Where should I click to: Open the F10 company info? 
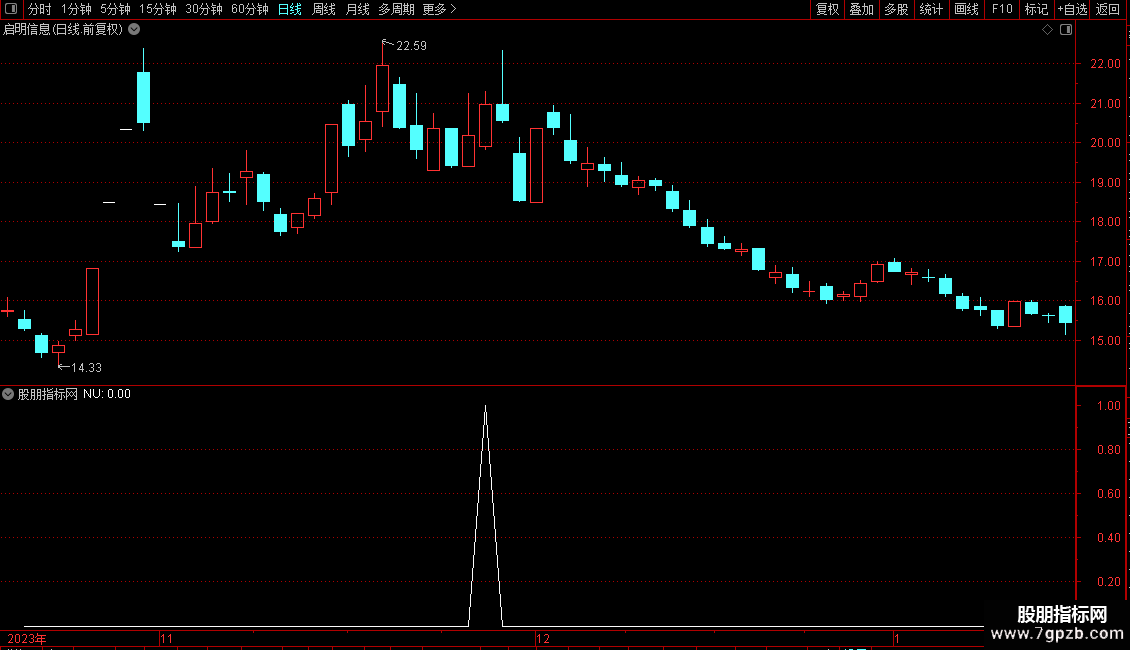(1002, 9)
